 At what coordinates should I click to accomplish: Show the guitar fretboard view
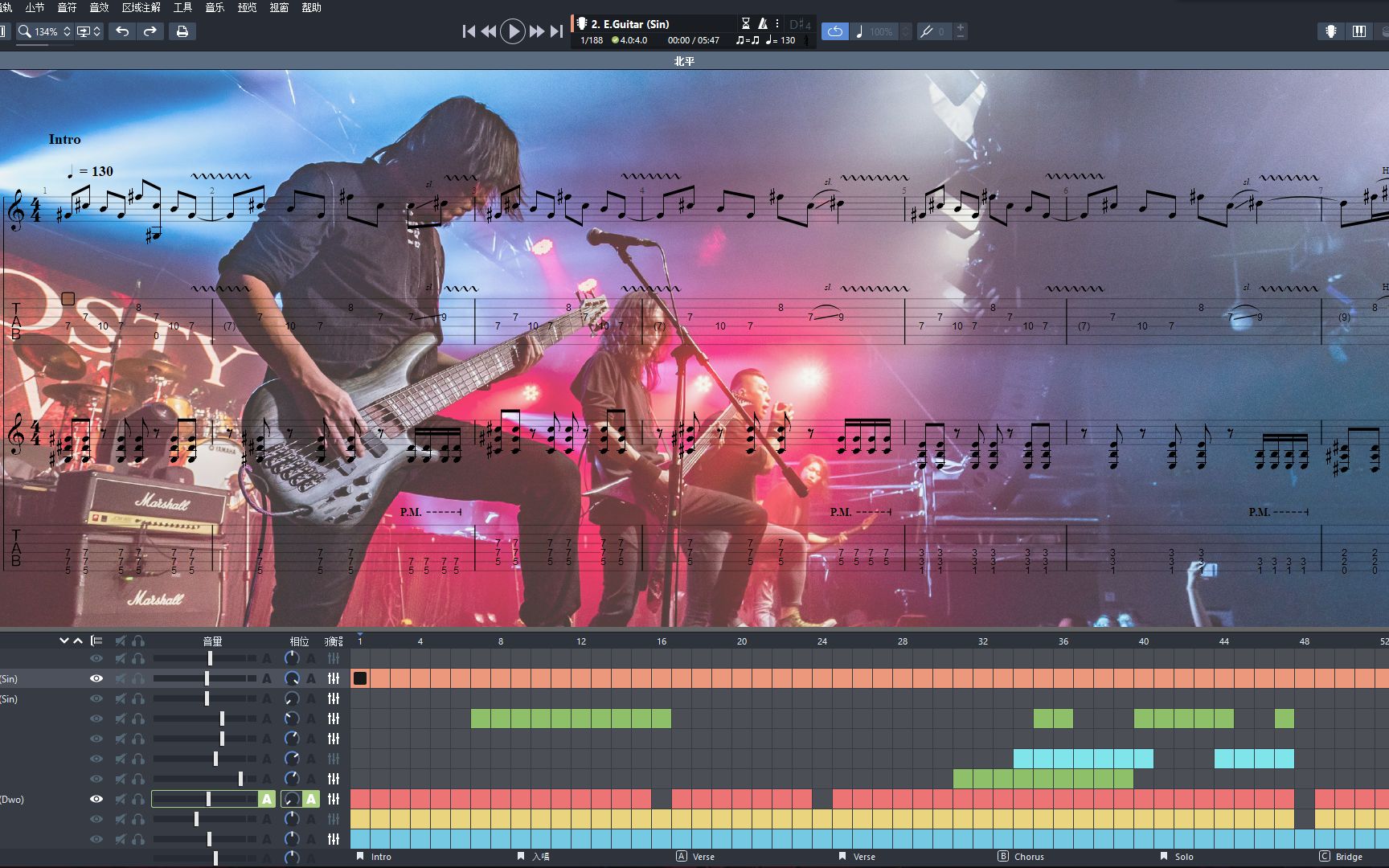(1331, 31)
